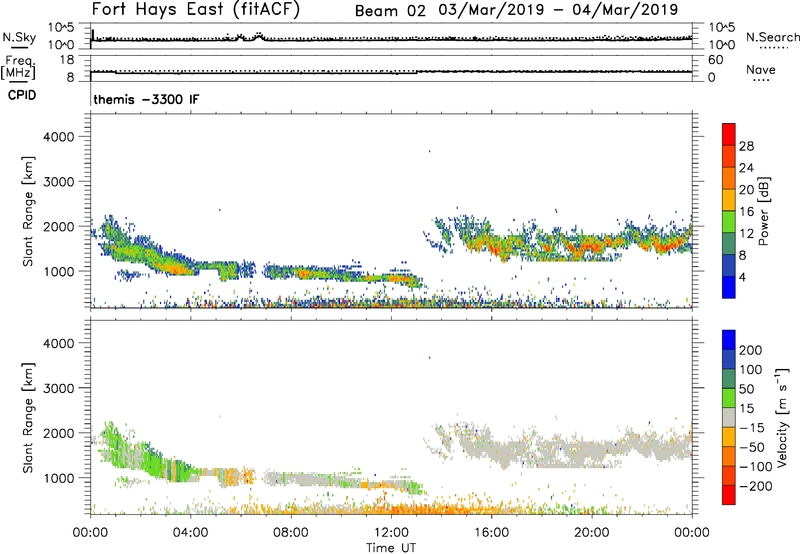Click the red bottom segment of velocity colorbar
This screenshot has height=554, width=800.
[729, 495]
